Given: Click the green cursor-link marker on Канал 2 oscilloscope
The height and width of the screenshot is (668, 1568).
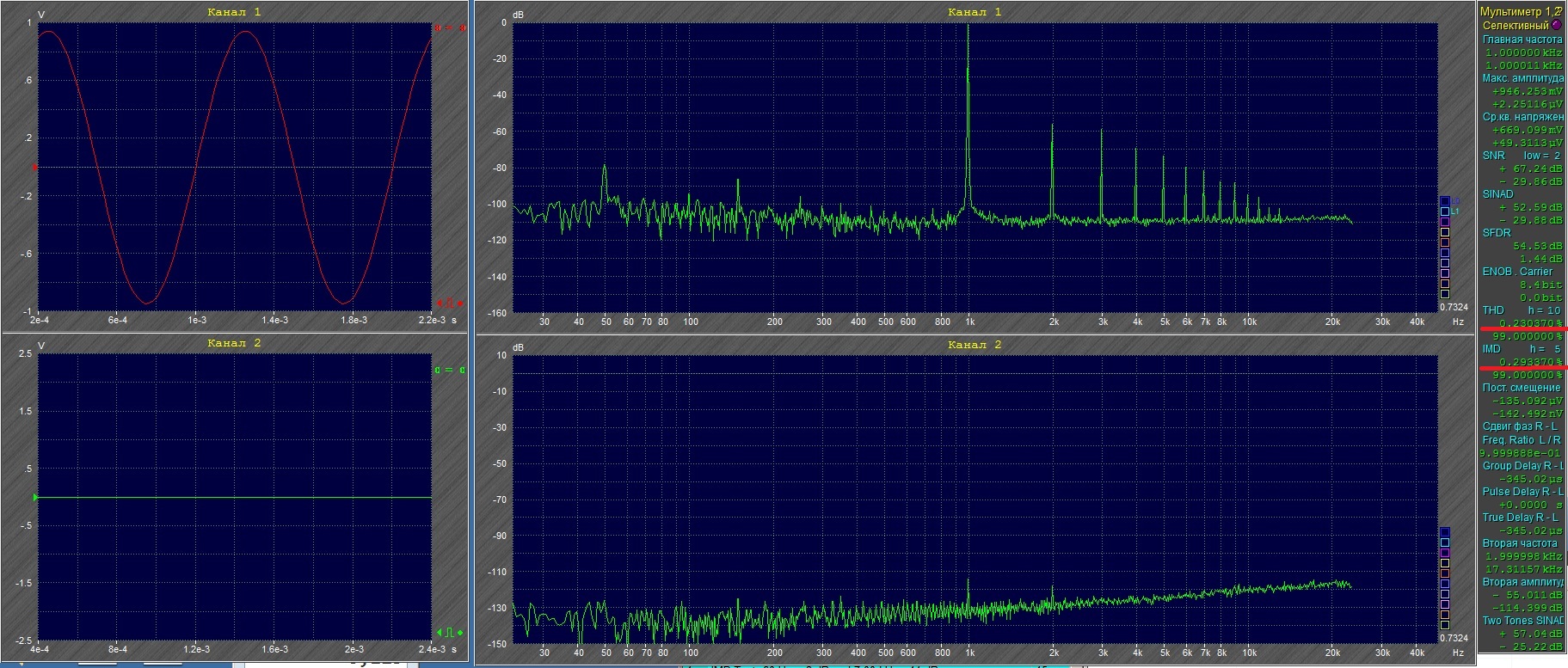Looking at the screenshot, I should coord(450,370).
